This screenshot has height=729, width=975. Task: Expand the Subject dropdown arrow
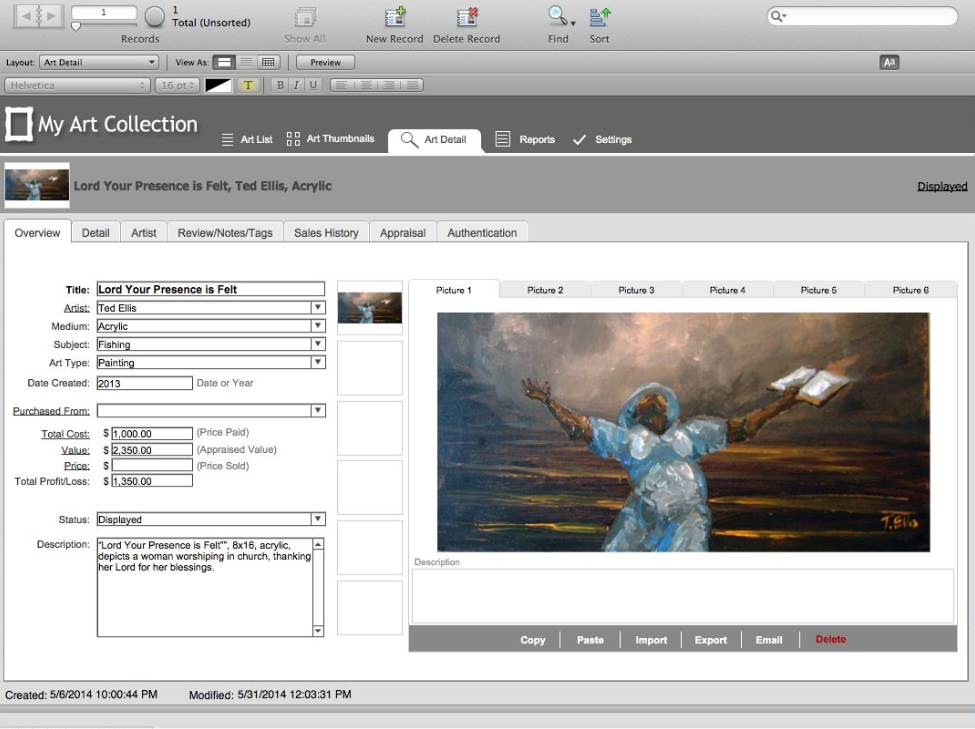[318, 343]
